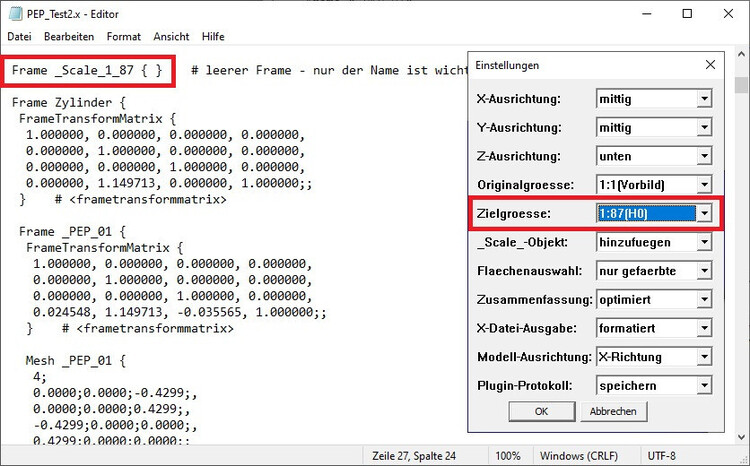Click the 'Windows (CRLF)' status entry
This screenshot has height=466, width=750.
click(x=579, y=456)
